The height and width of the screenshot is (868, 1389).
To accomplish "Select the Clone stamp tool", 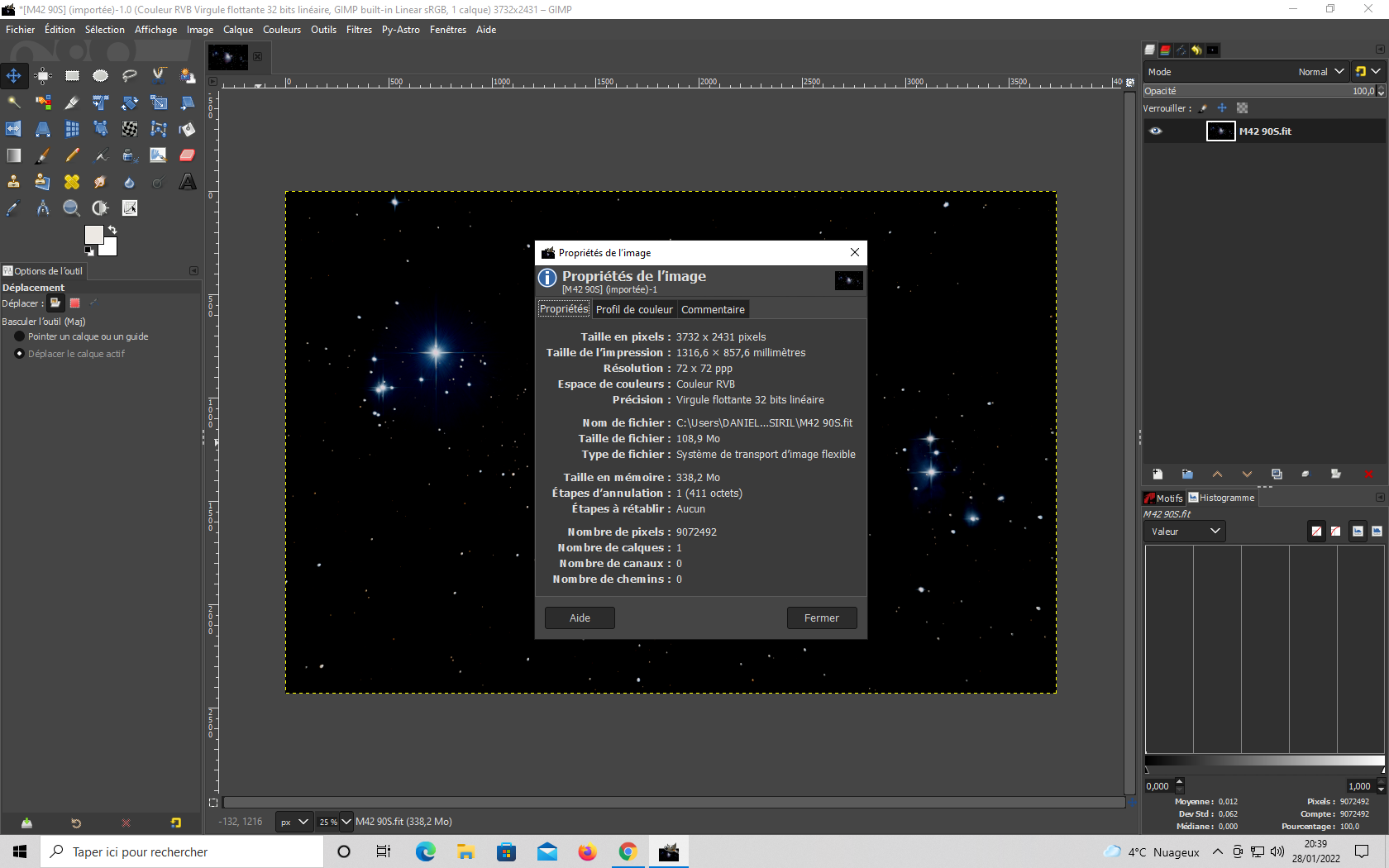I will tap(14, 182).
